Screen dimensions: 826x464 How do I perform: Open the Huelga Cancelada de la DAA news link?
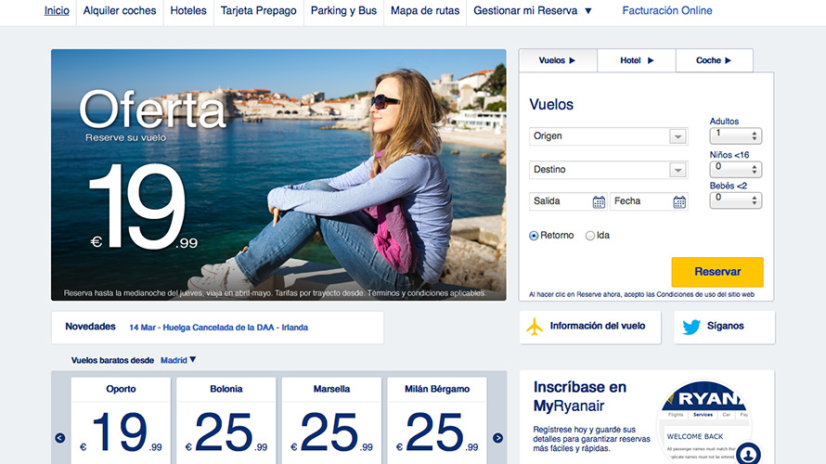coord(218,327)
